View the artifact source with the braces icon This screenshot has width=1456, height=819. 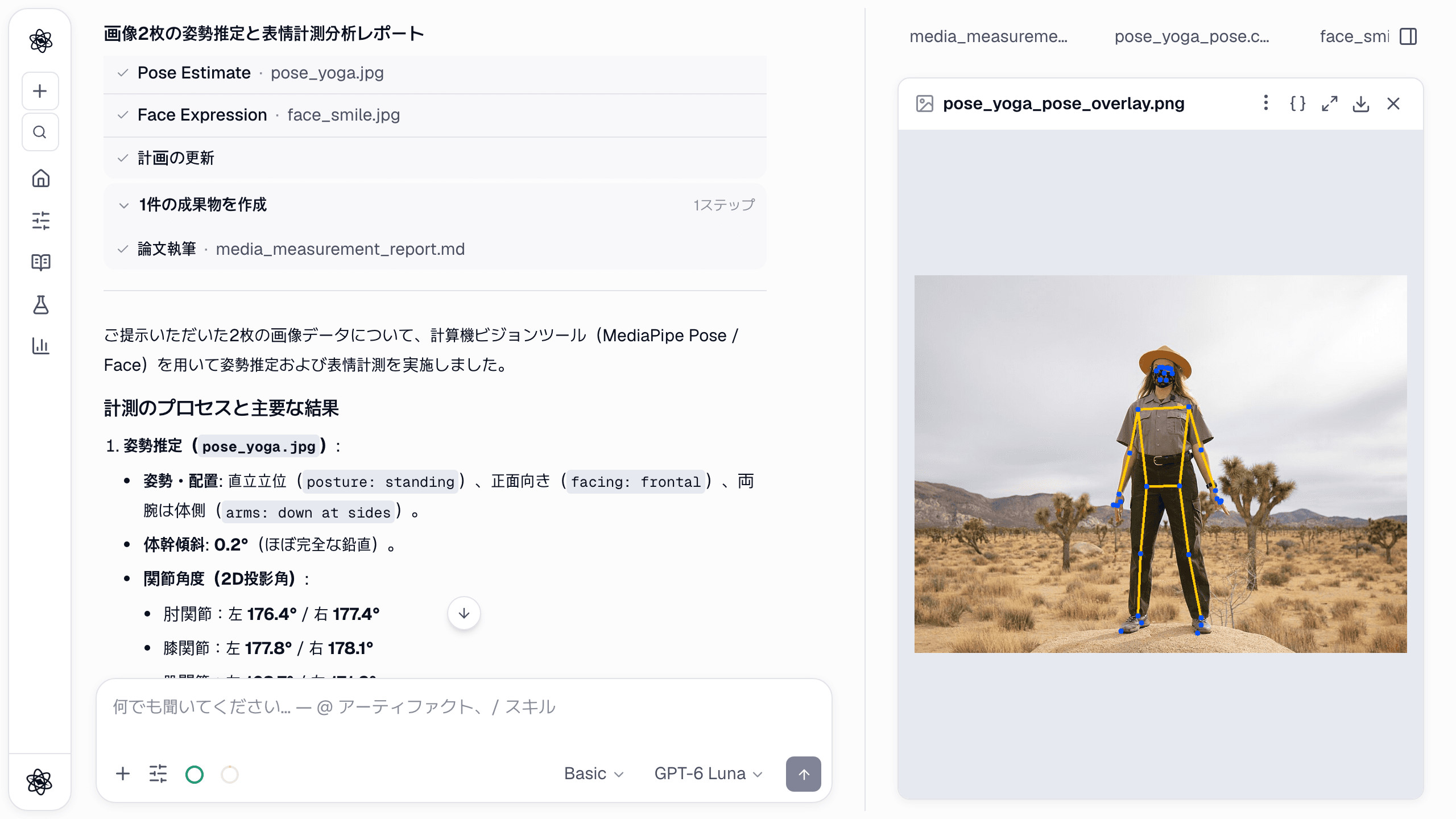1297,104
